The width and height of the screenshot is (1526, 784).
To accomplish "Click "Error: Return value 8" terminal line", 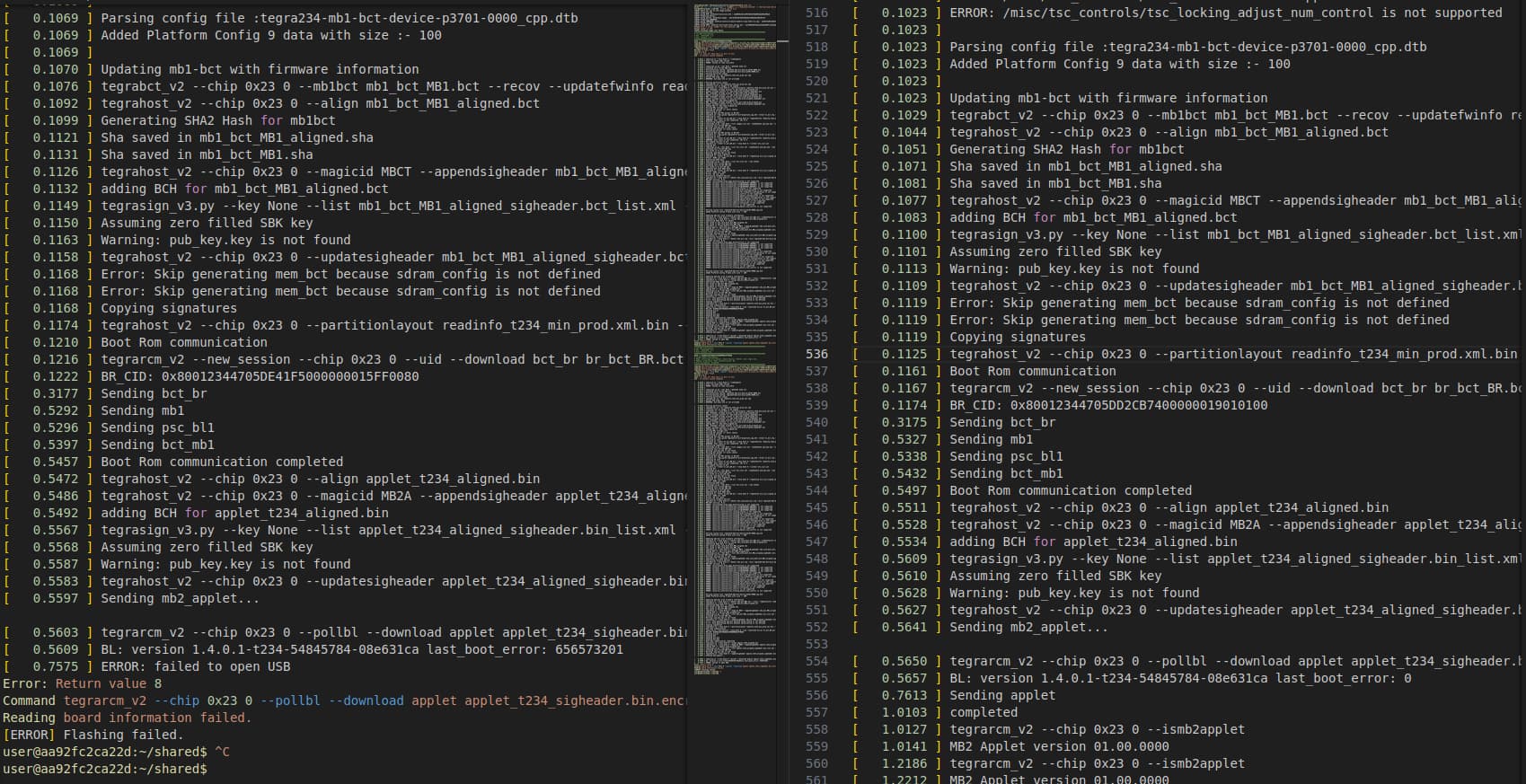I will pyautogui.click(x=82, y=683).
